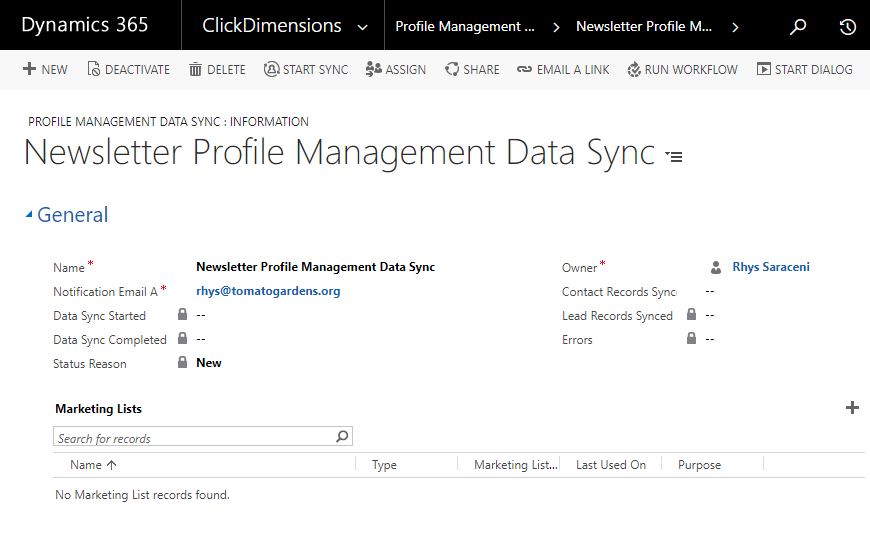
Task: Click the Delete trash can icon
Action: tap(195, 69)
